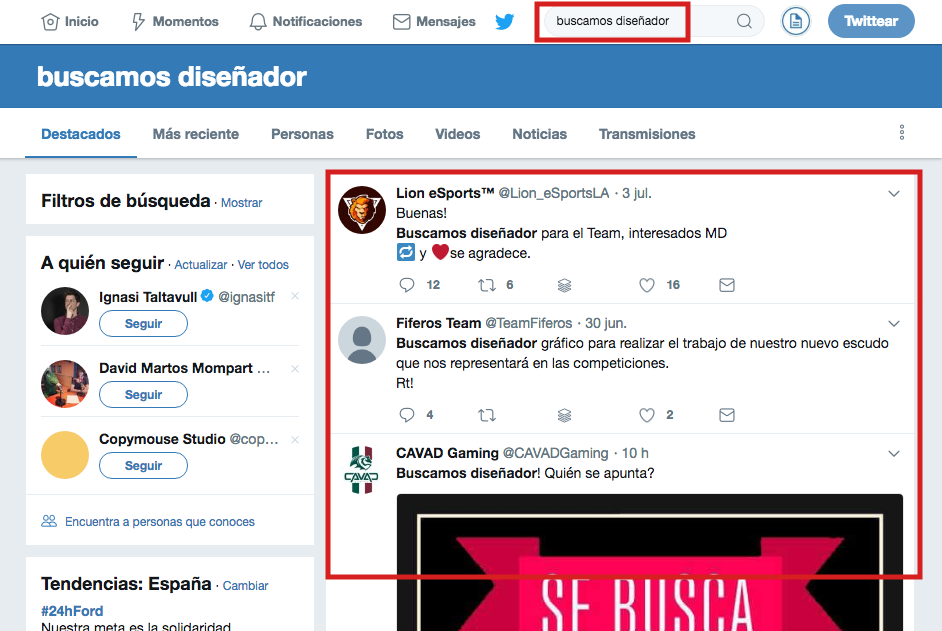Dismiss Ignasi Taltavull follow suggestion

coord(294,296)
